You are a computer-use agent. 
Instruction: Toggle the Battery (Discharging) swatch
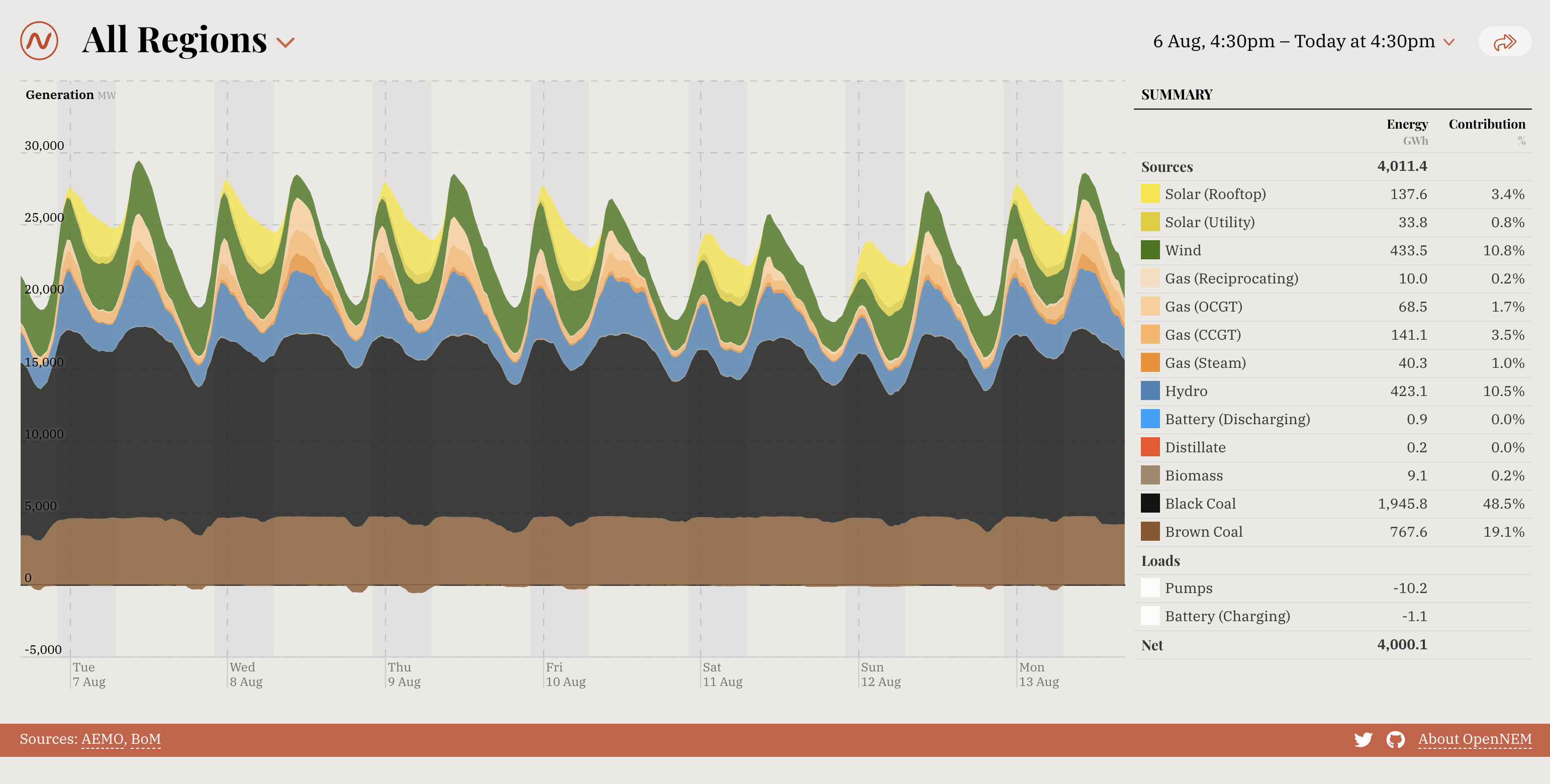tap(1150, 419)
